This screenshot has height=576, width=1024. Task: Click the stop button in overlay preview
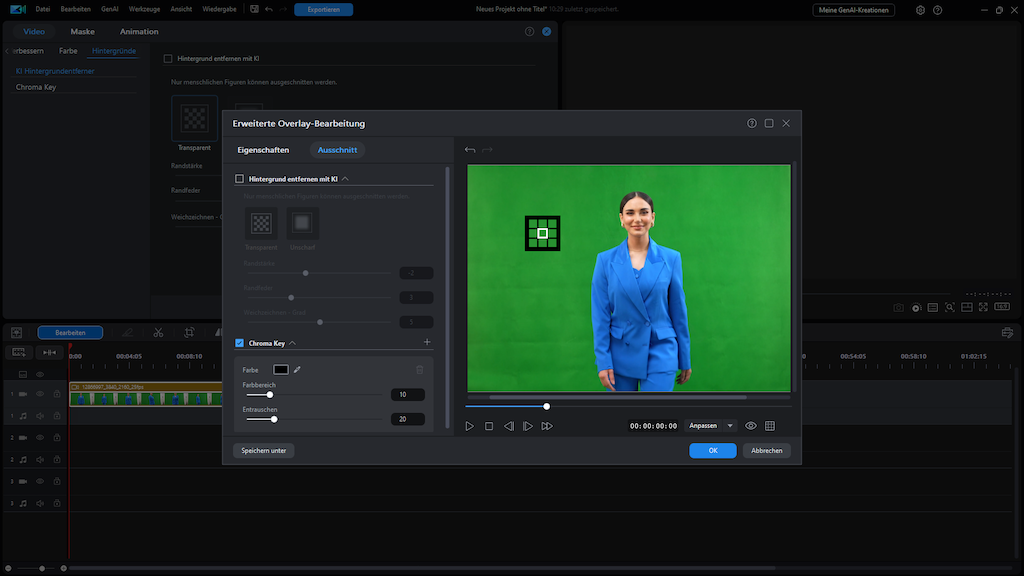(x=489, y=426)
